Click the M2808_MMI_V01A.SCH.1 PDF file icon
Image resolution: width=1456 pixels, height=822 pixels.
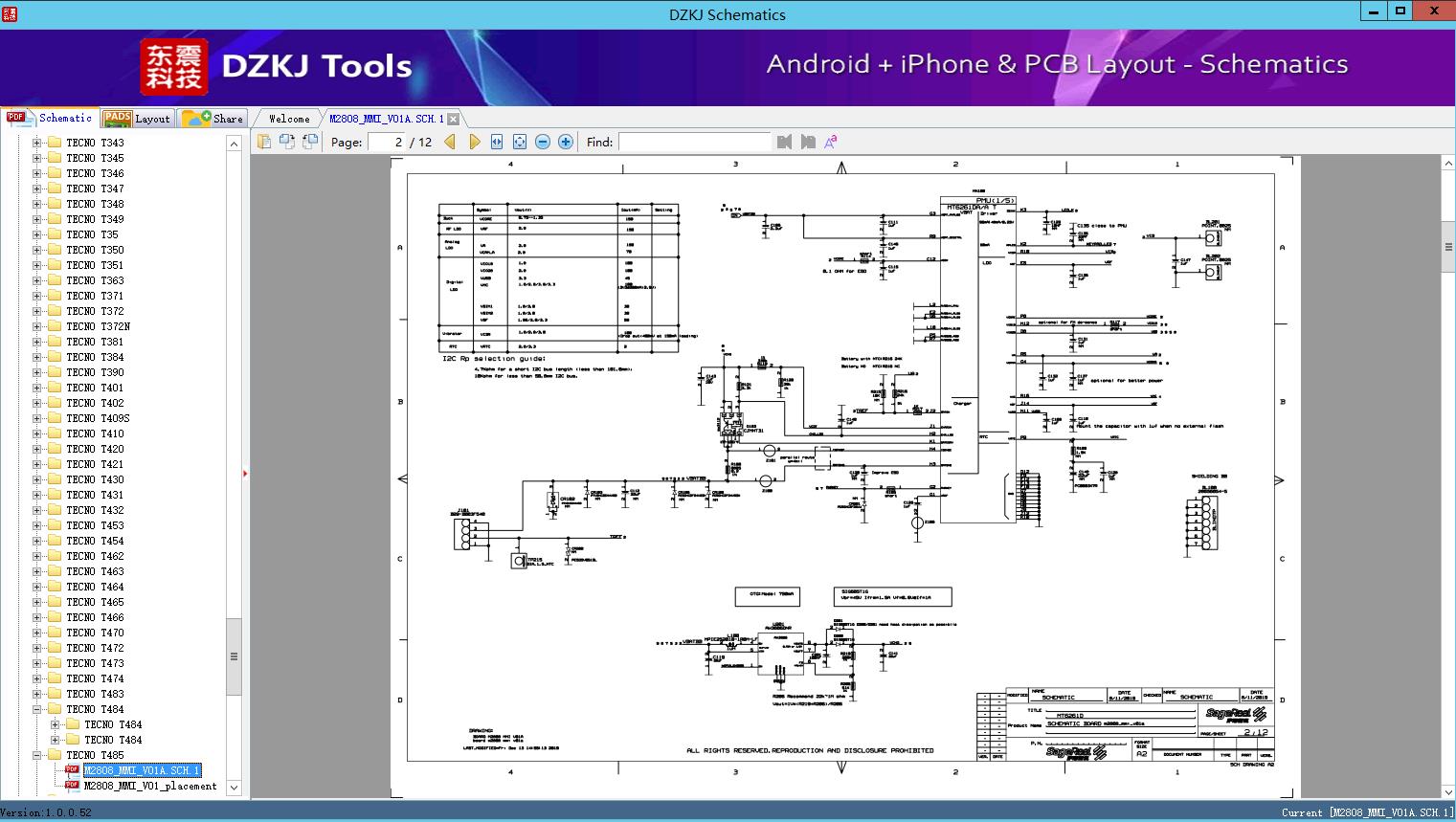tap(73, 770)
